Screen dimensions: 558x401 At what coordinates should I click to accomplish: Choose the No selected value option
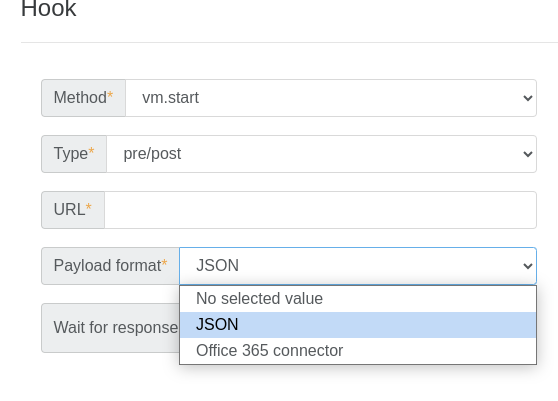click(x=358, y=299)
